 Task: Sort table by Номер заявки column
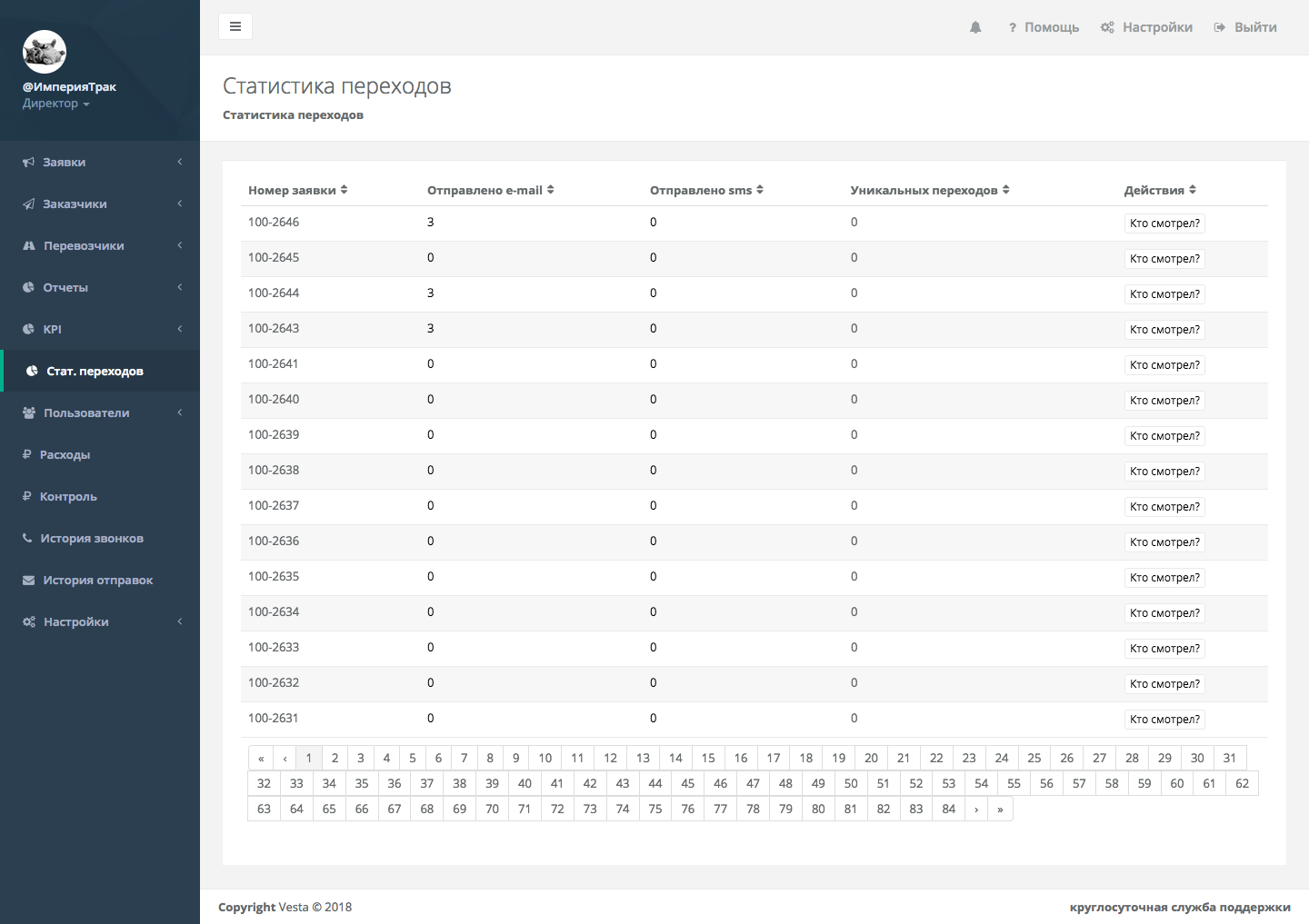[x=297, y=190]
